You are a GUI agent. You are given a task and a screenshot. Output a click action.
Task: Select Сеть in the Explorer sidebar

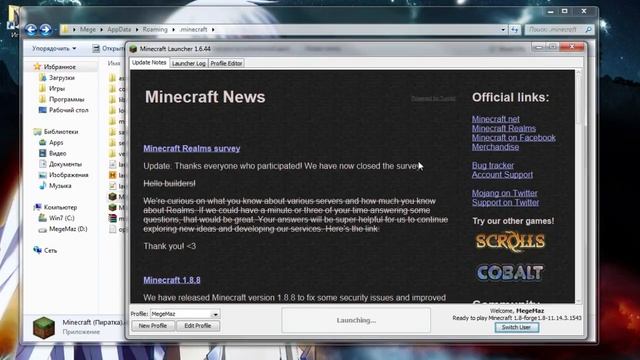pos(50,251)
